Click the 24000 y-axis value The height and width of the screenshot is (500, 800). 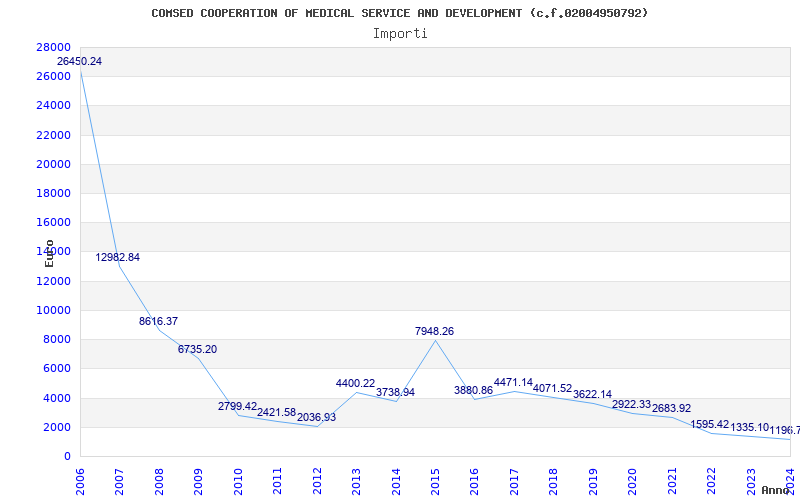click(53, 106)
